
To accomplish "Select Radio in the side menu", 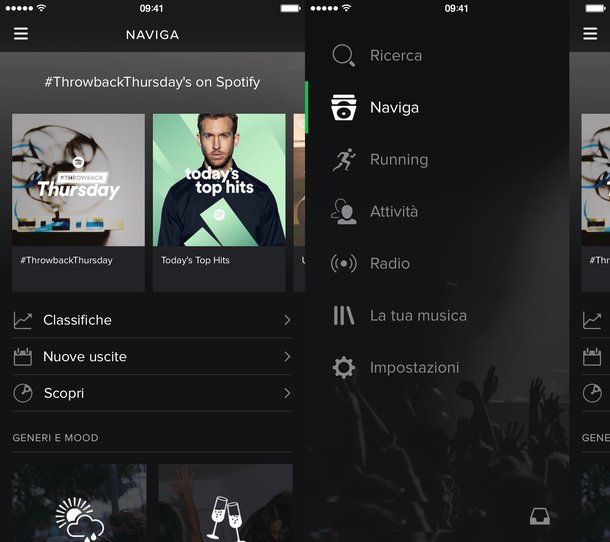I will [x=390, y=263].
